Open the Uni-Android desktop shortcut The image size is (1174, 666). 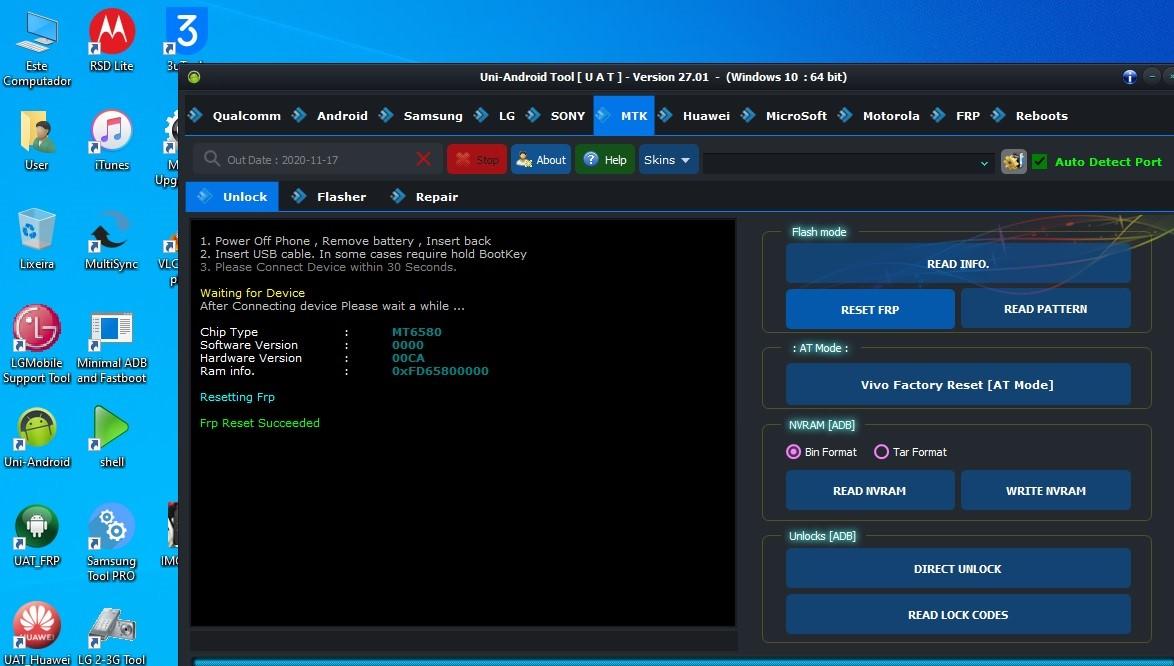(36, 437)
